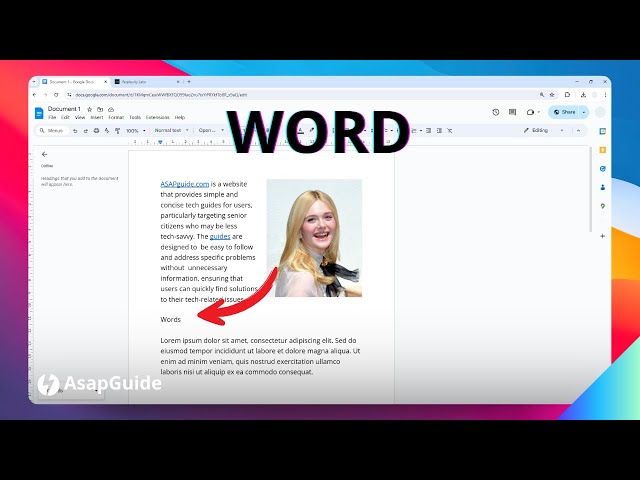
Task: Click the Share button
Action: [x=564, y=112]
